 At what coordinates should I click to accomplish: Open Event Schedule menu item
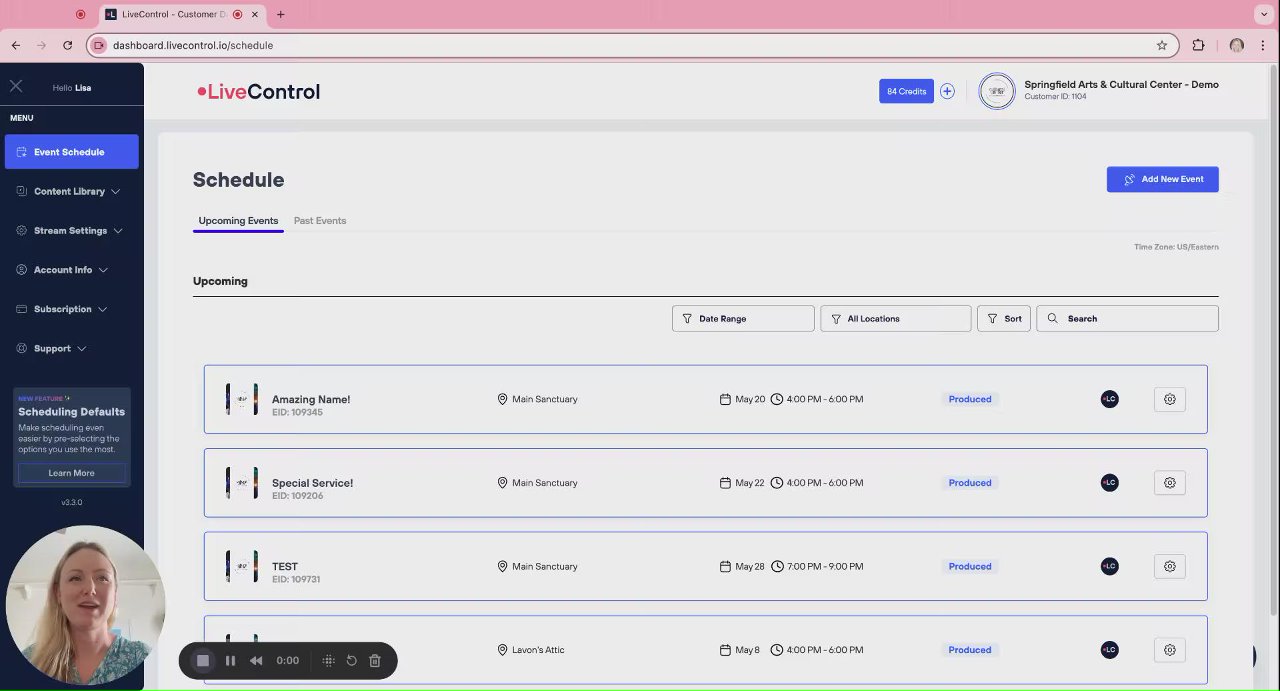[x=71, y=152]
